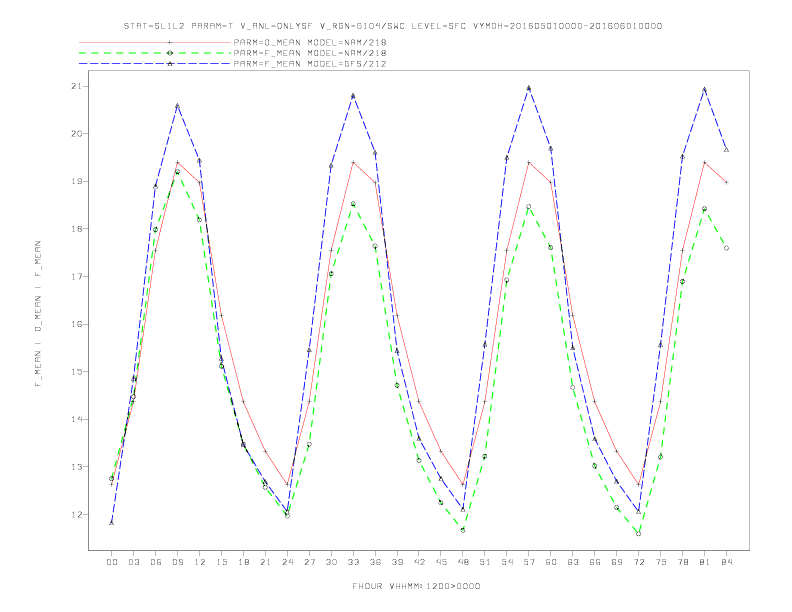Image resolution: width=792 pixels, height=612 pixels.
Task: Click x-axis forecast hour label 48
Action: (x=463, y=562)
